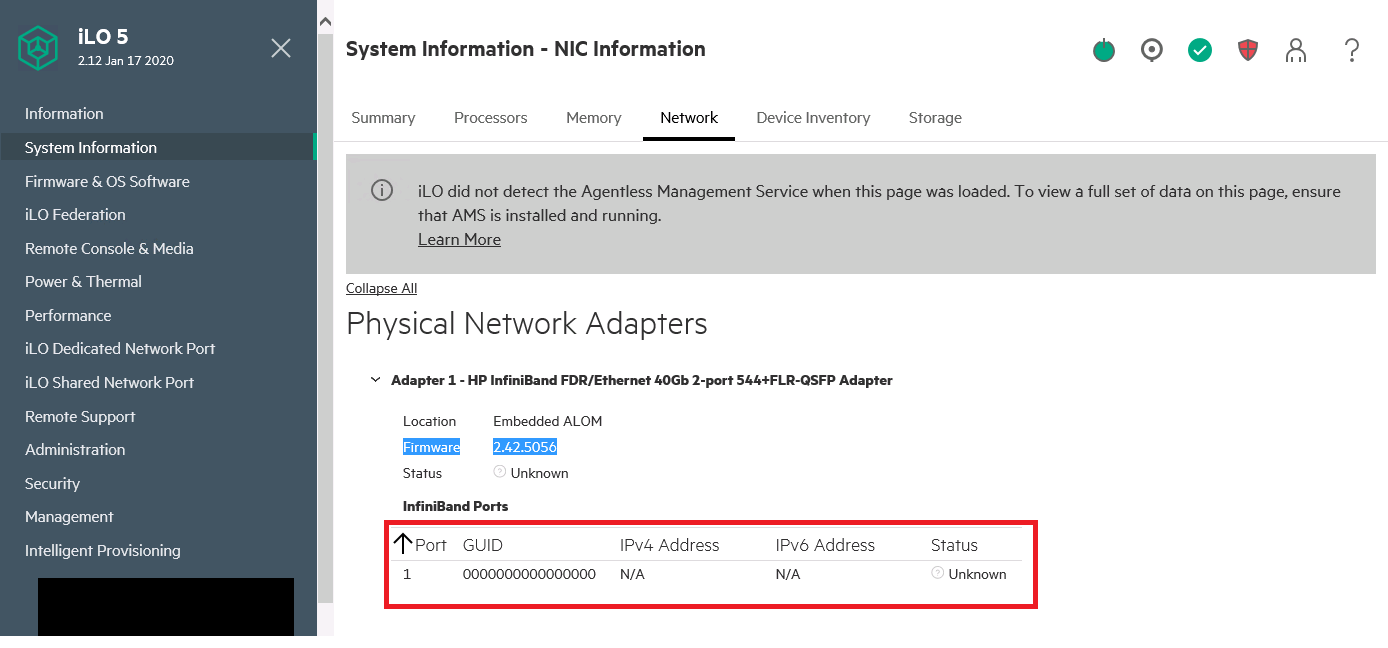The height and width of the screenshot is (648, 1388).
Task: Click the green system health checkmark icon
Action: (x=1200, y=50)
